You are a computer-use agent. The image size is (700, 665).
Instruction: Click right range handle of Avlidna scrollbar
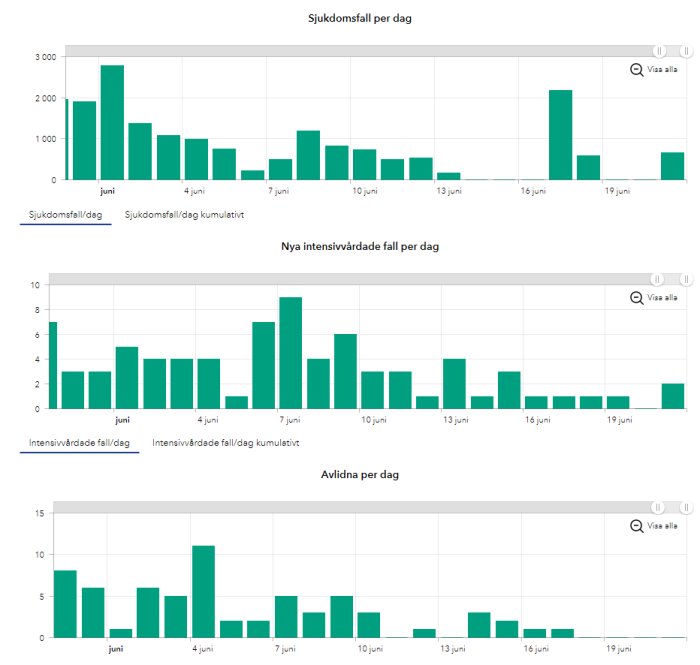click(x=687, y=507)
